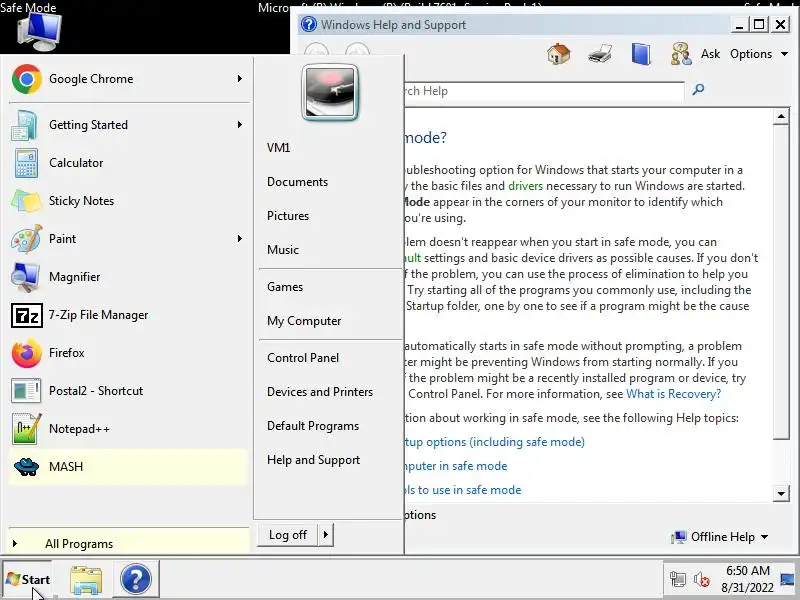This screenshot has height=600, width=800.
Task: Select Help and Support menu entry
Action: point(314,460)
